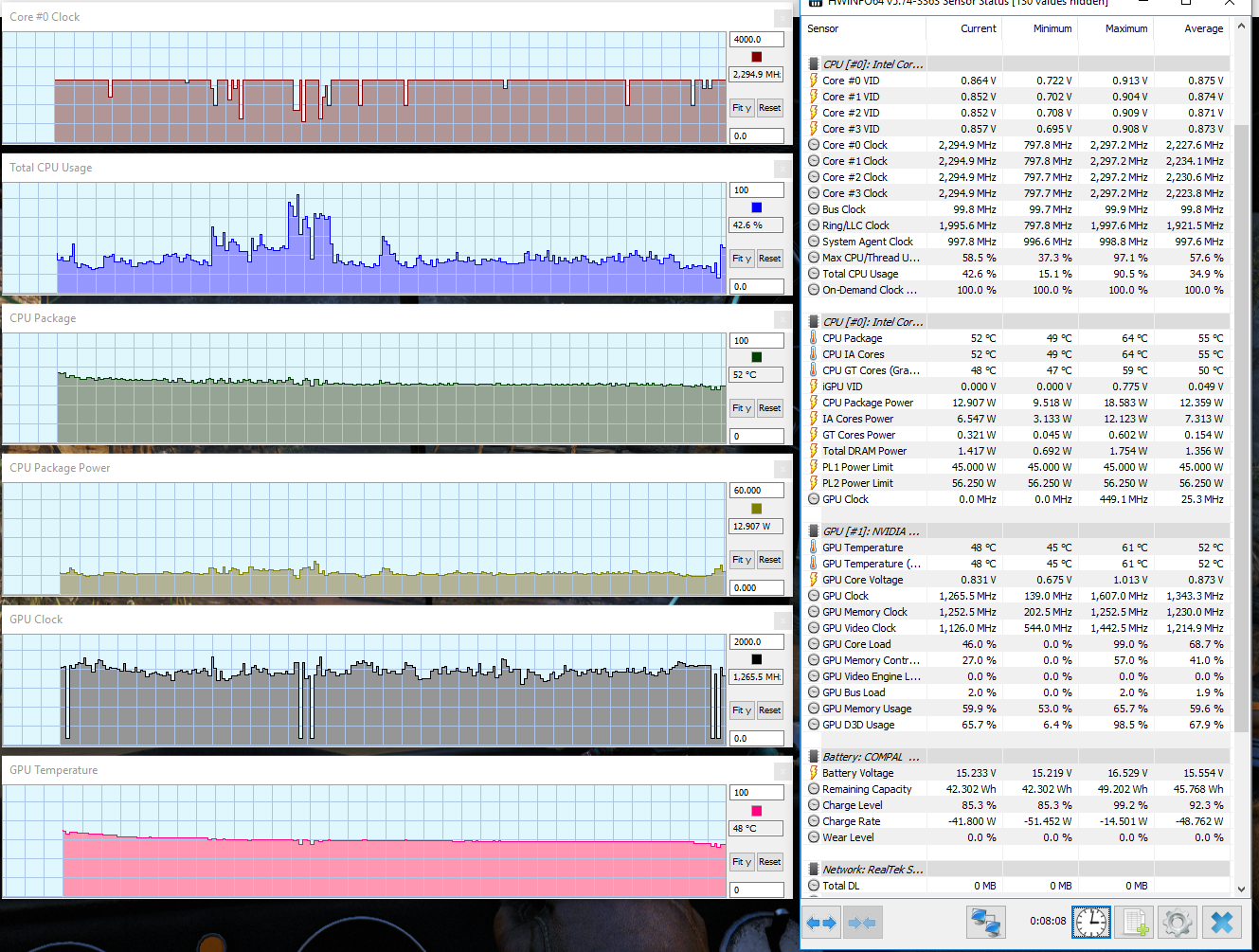Viewport: 1259px width, 952px height.
Task: Click the thermometer icon beside GPU Temperature
Action: [x=813, y=548]
